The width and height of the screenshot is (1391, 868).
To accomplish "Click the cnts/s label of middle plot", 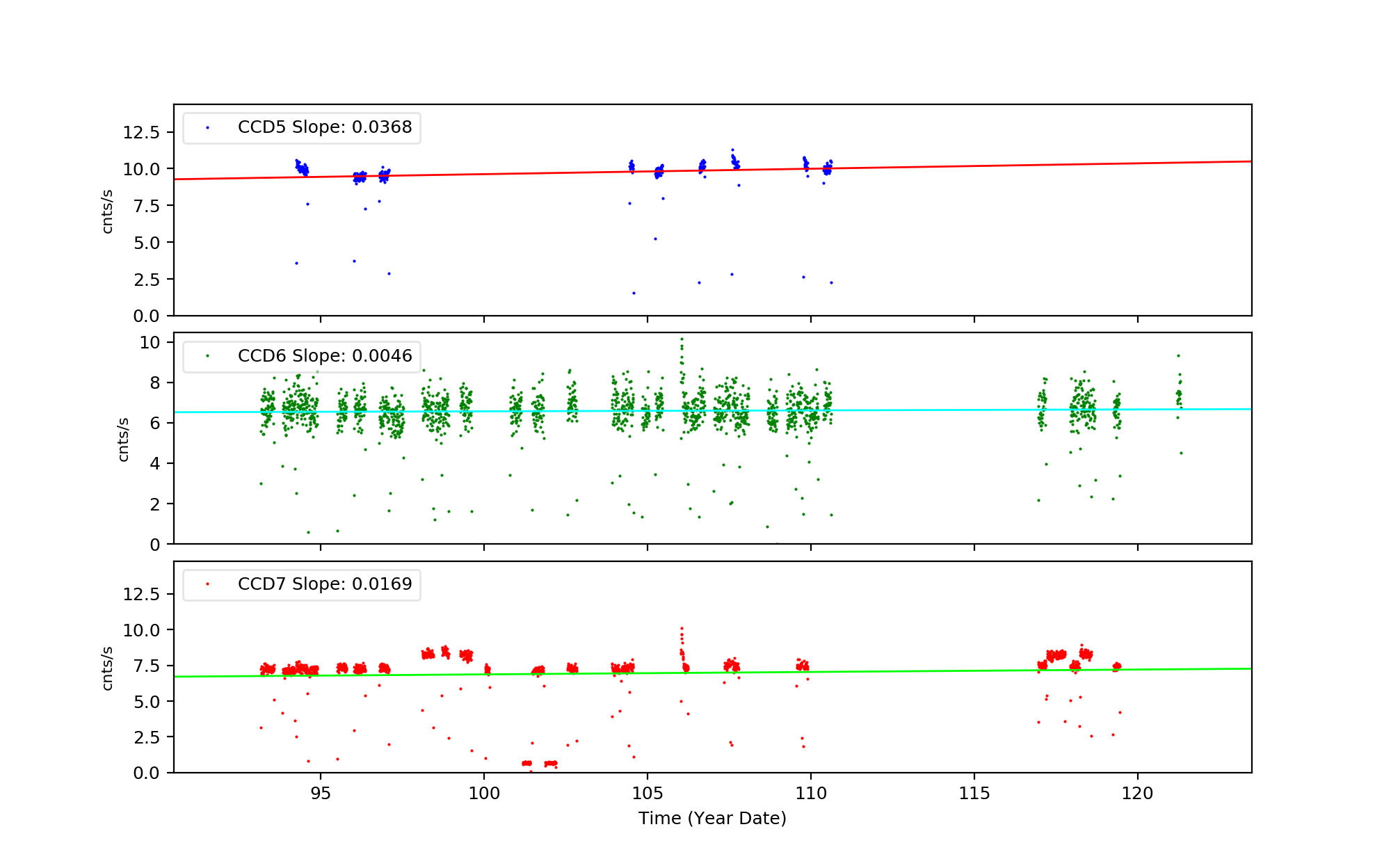I will point(123,439).
